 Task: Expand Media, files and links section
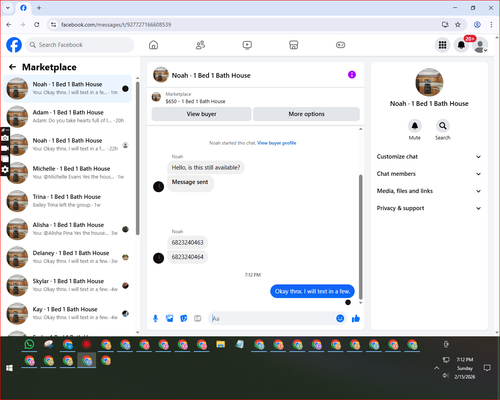coord(429,191)
